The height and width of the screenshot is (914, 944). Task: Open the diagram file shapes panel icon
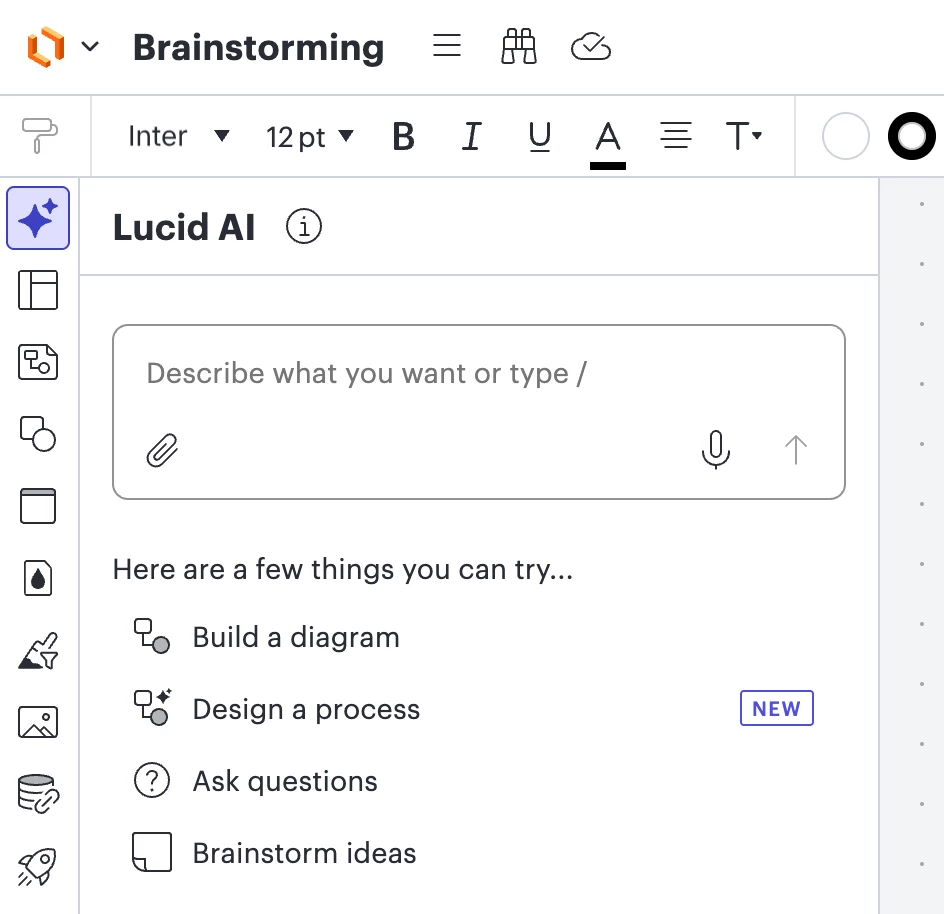tap(38, 362)
